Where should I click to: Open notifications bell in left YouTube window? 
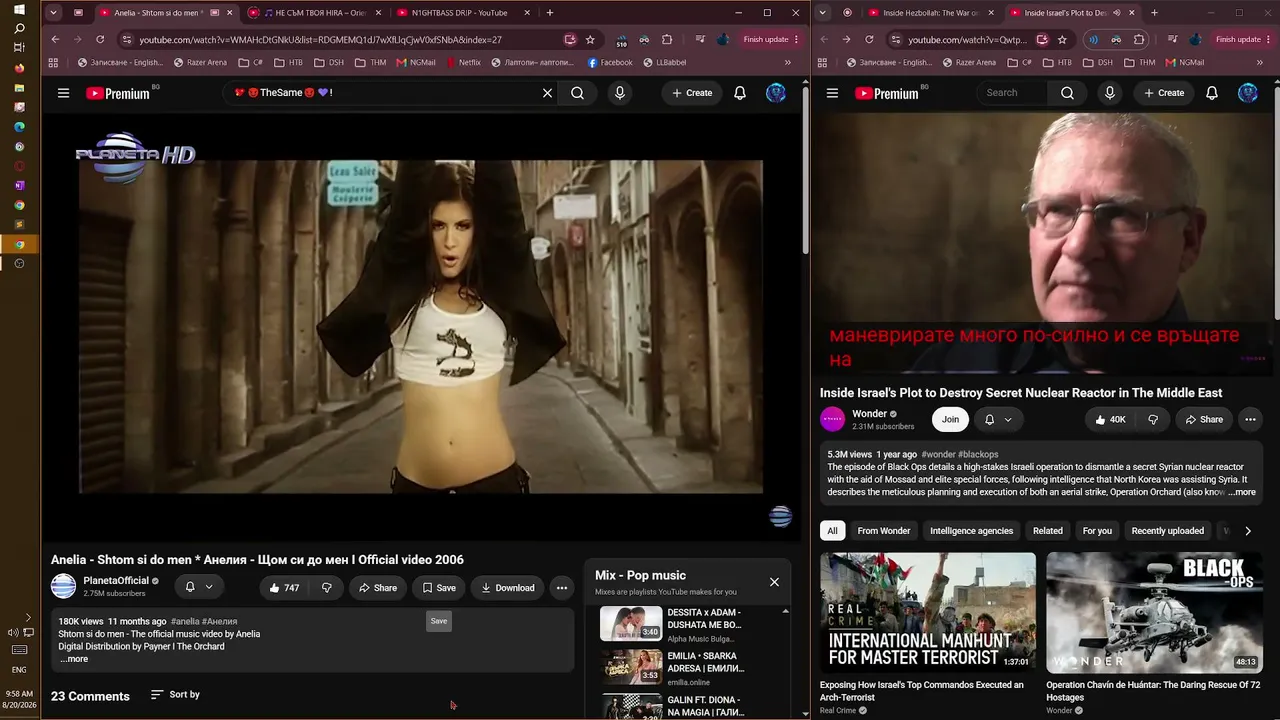click(740, 93)
